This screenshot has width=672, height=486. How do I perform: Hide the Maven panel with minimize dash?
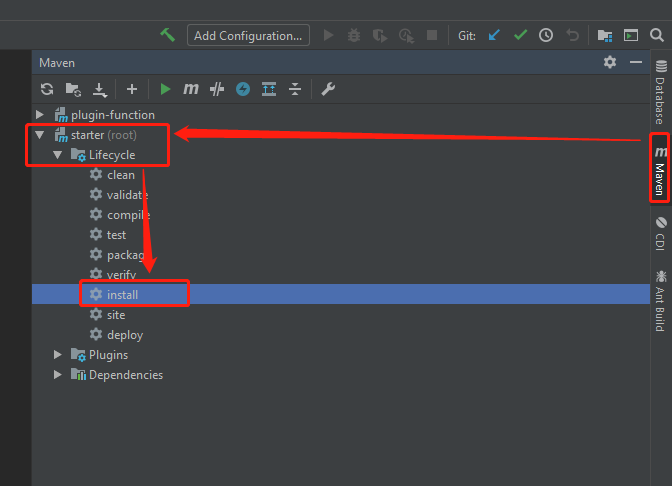click(x=636, y=63)
